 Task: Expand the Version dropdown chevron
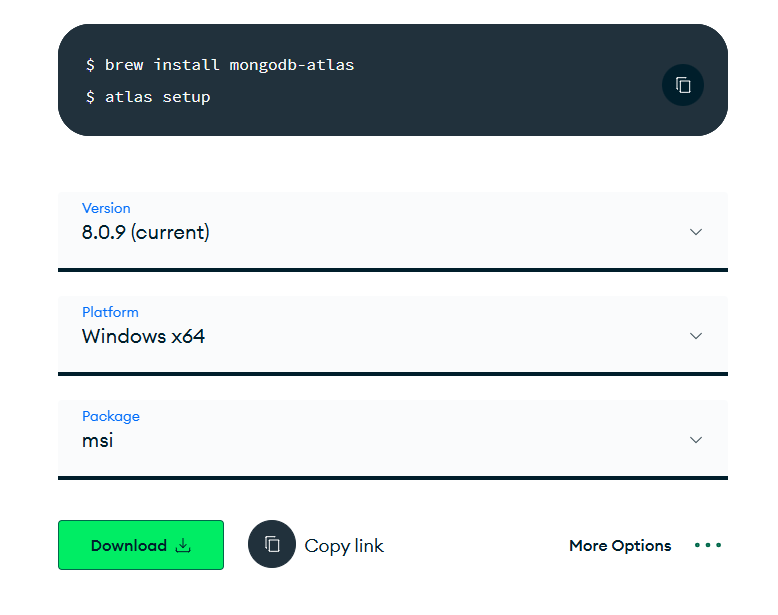(696, 232)
